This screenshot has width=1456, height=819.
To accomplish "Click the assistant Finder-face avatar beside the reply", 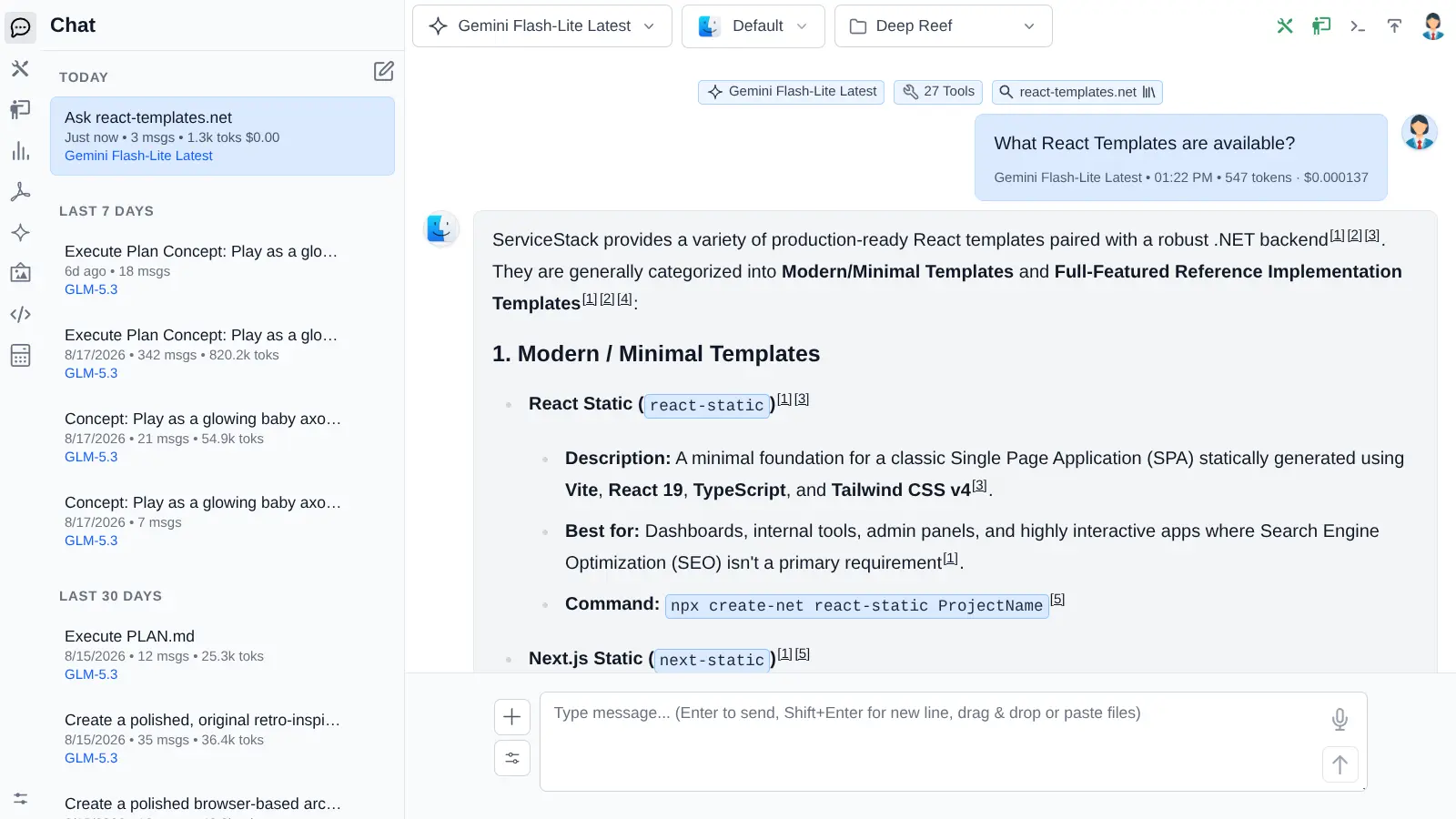I will point(441,228).
